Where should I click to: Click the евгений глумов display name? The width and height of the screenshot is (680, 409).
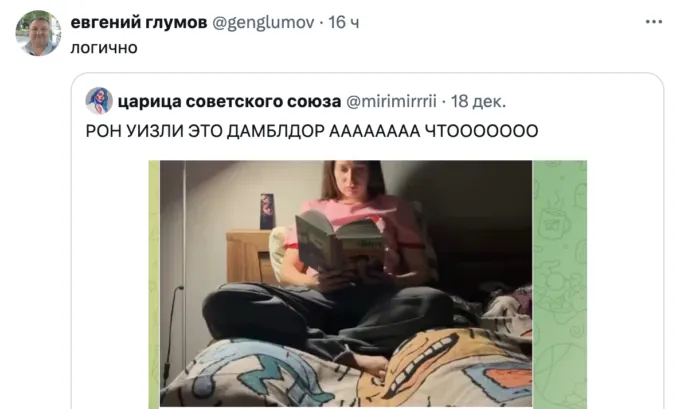(139, 22)
